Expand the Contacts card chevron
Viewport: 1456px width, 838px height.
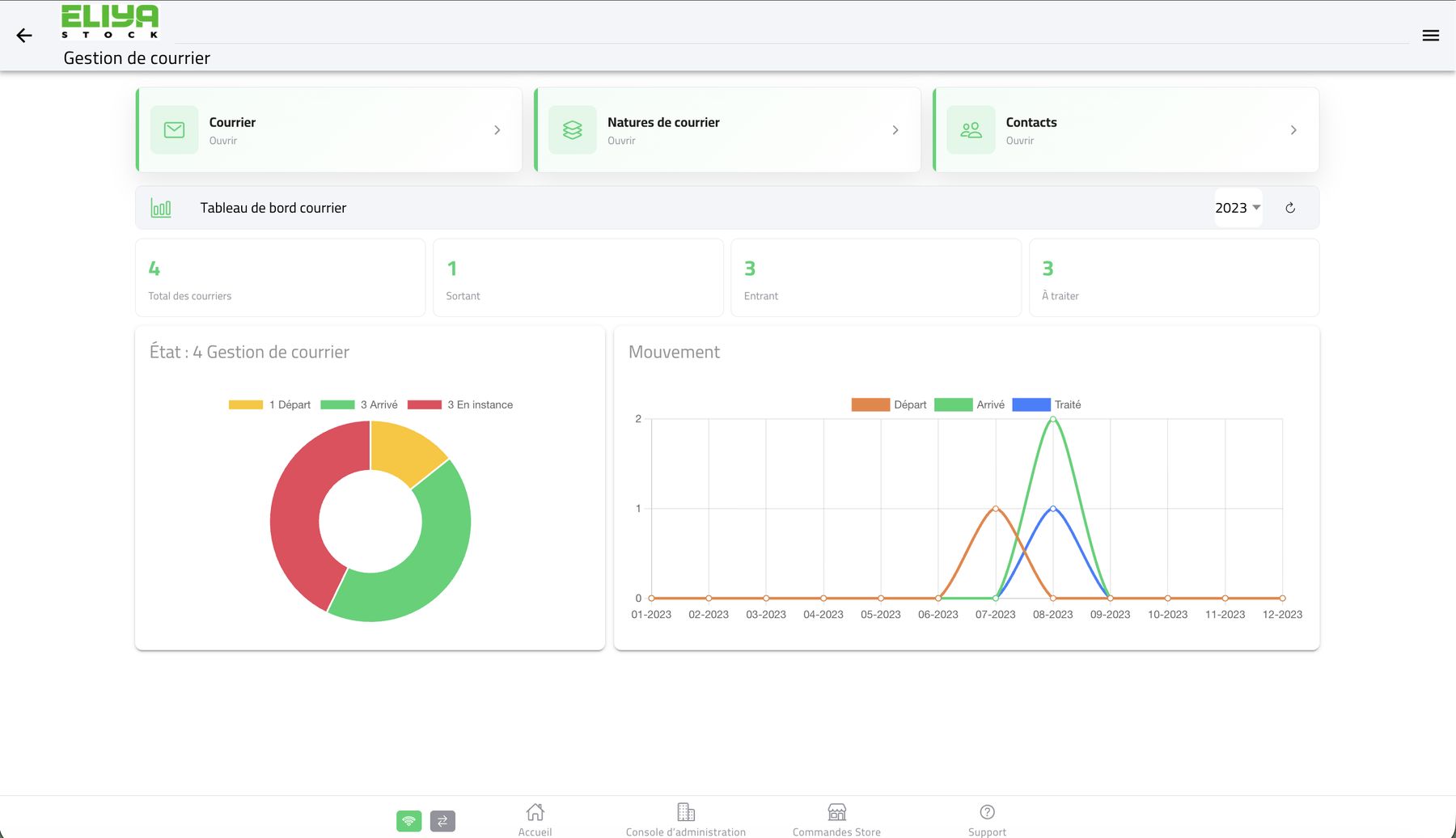[x=1293, y=129]
